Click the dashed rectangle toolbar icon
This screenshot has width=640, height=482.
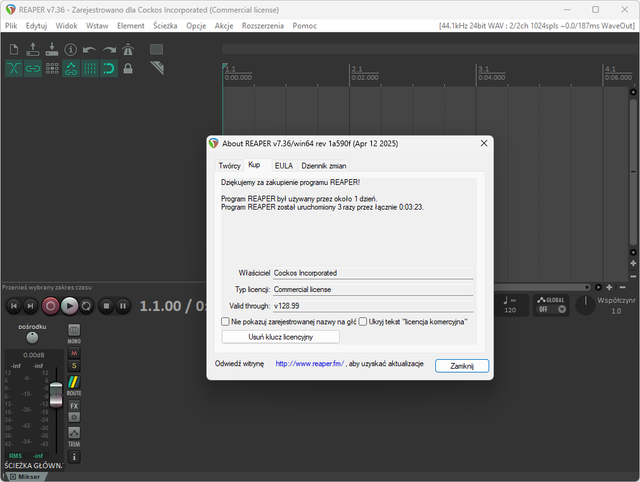[x=156, y=49]
